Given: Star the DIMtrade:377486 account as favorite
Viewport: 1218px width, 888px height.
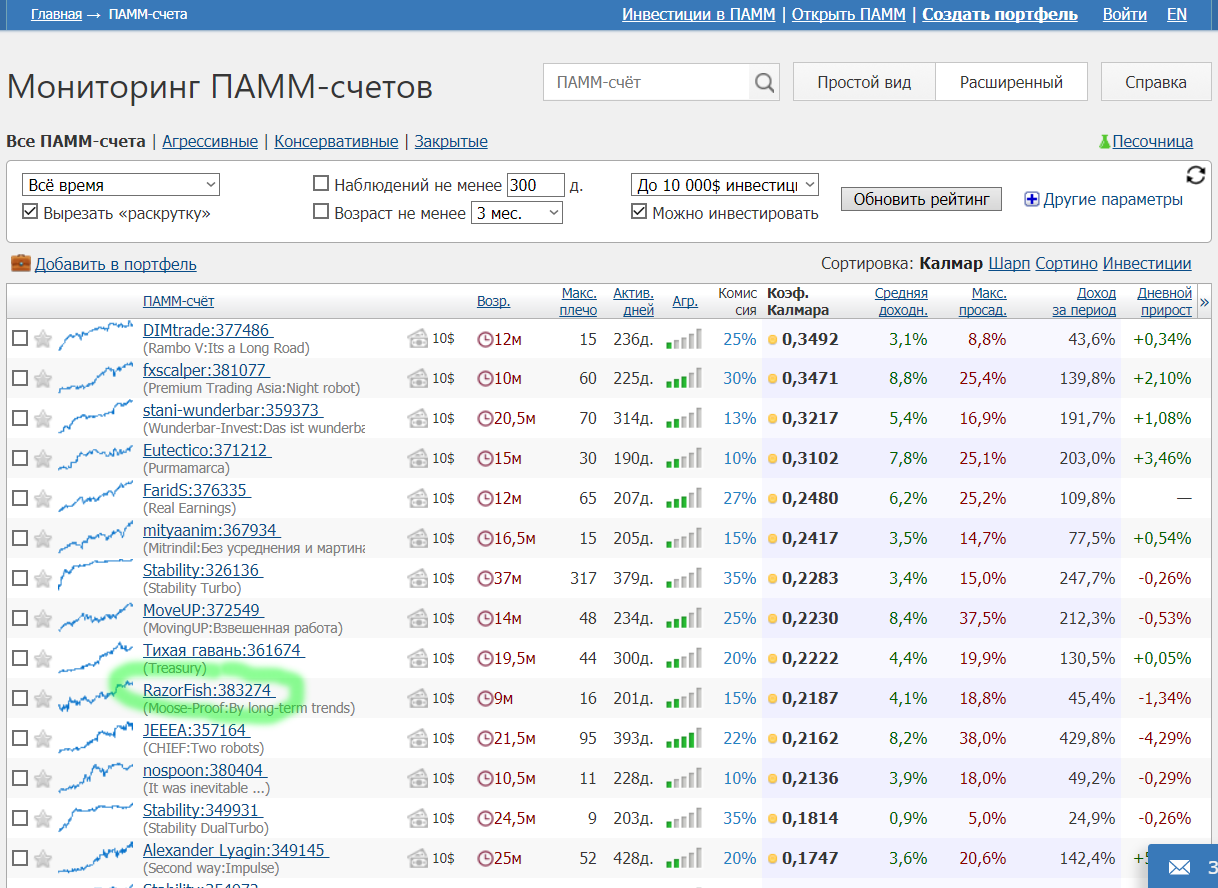Looking at the screenshot, I should tap(43, 339).
